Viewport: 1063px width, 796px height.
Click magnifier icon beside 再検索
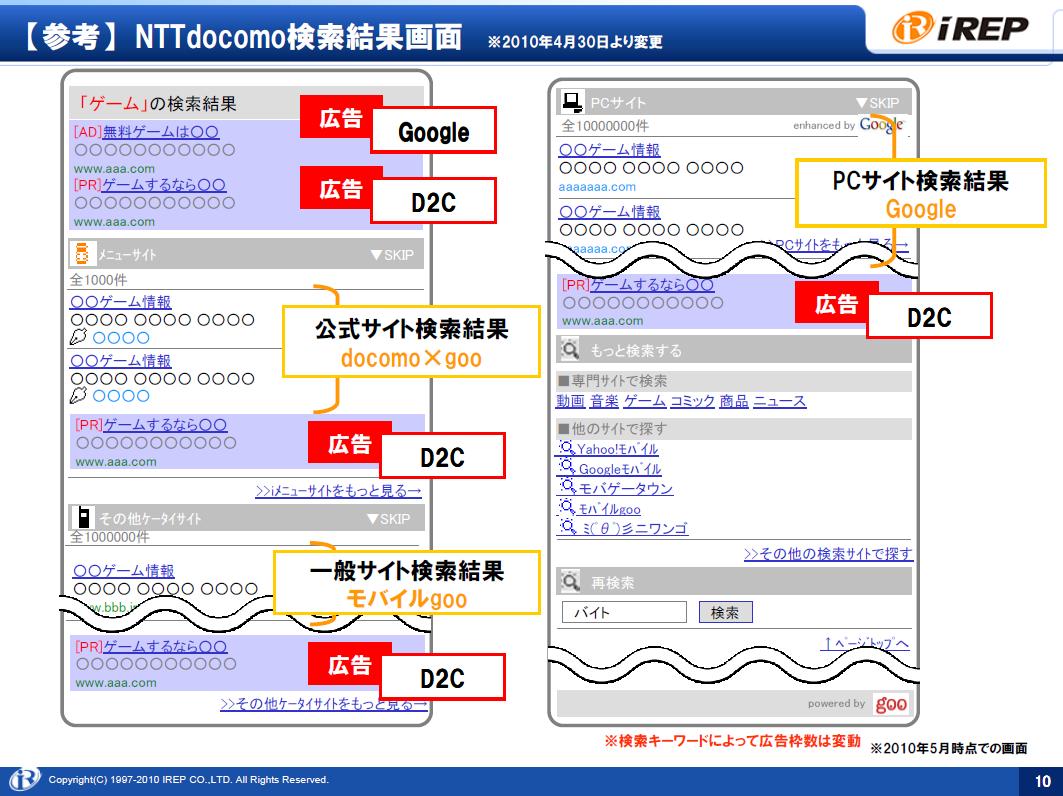[x=570, y=581]
